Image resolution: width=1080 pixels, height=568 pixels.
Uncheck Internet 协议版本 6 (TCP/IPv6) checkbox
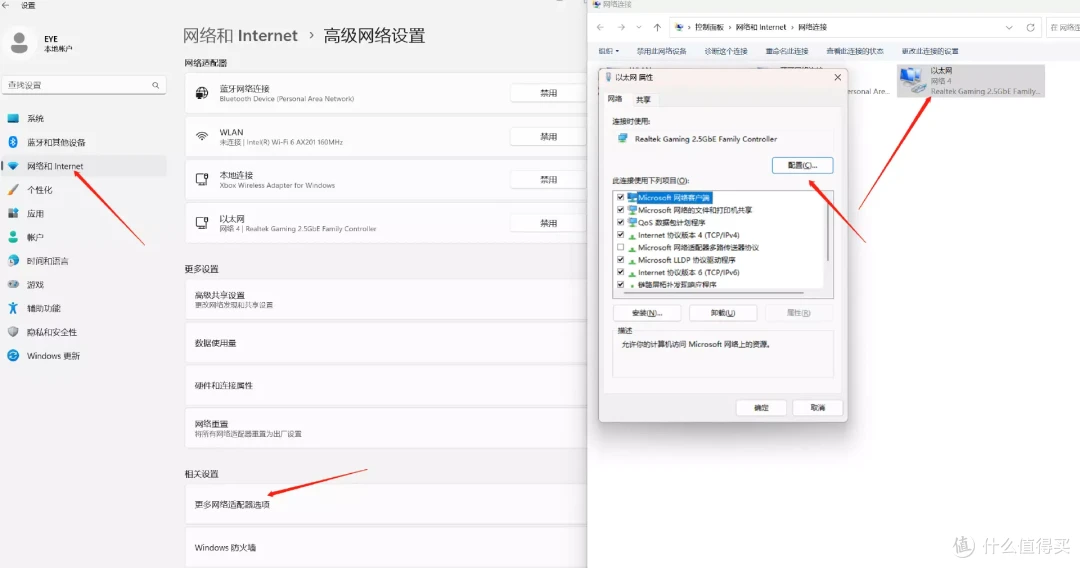click(x=621, y=272)
